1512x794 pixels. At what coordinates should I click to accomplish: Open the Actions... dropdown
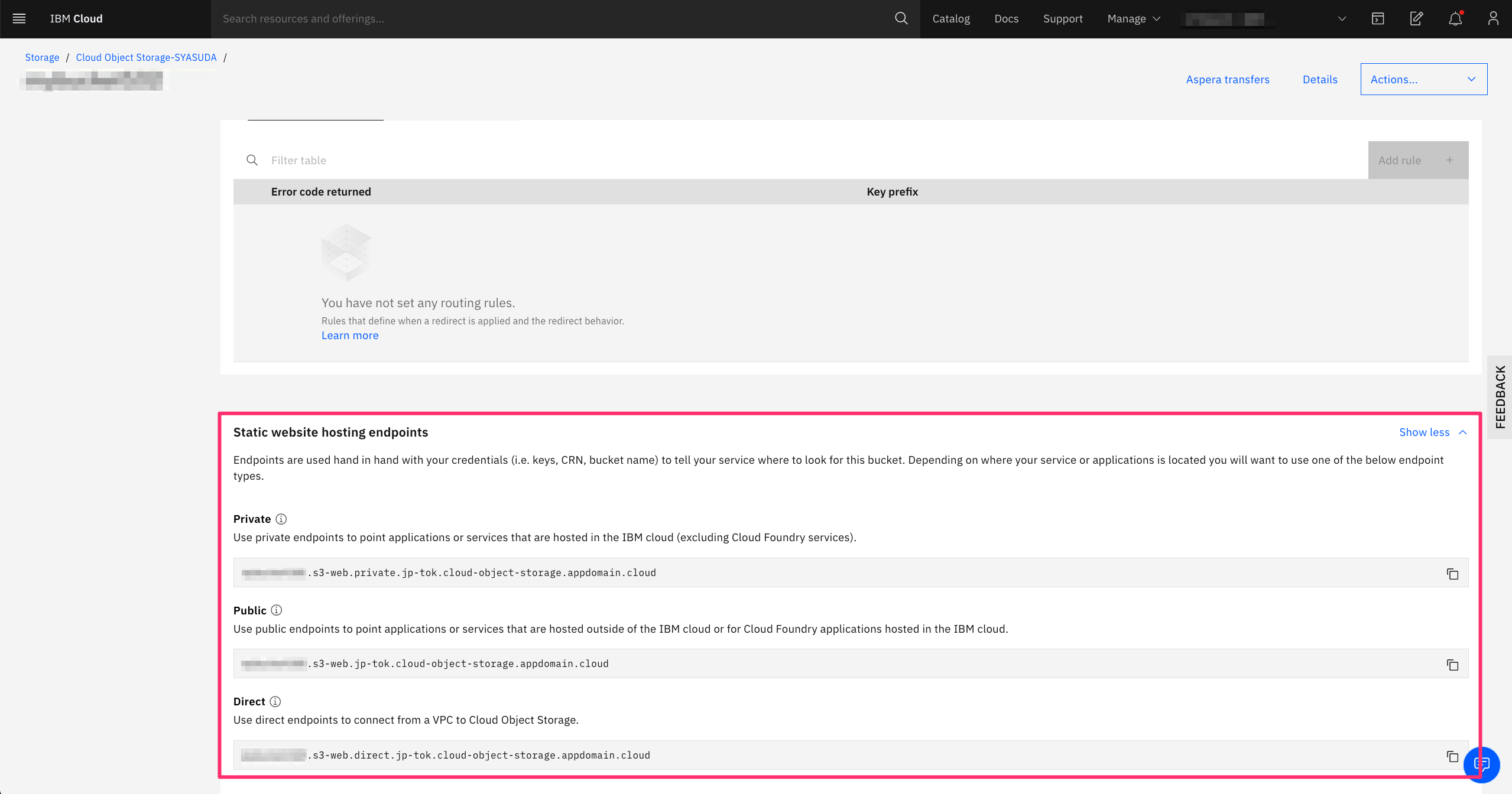coord(1423,79)
